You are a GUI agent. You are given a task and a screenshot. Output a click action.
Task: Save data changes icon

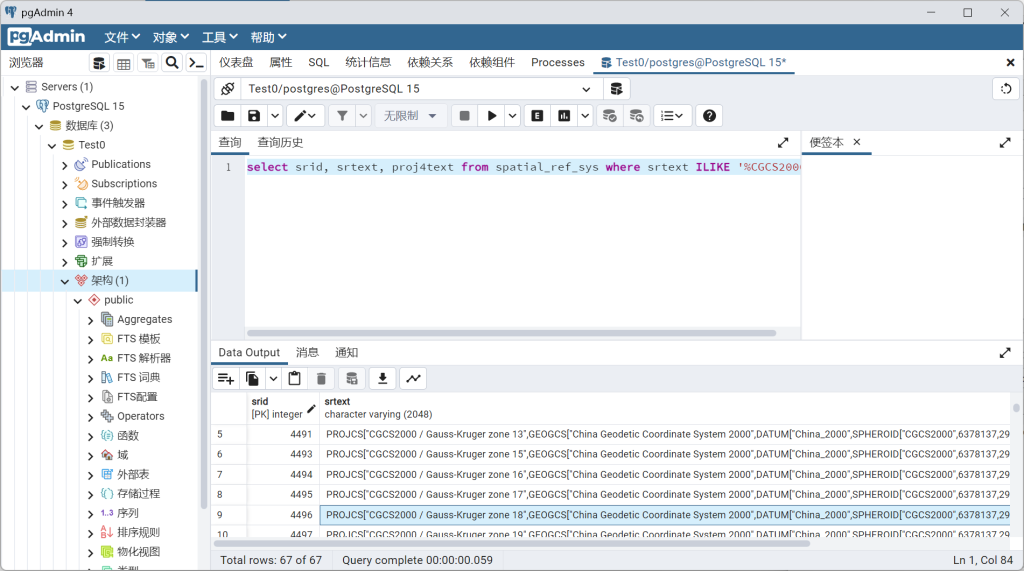(x=351, y=378)
